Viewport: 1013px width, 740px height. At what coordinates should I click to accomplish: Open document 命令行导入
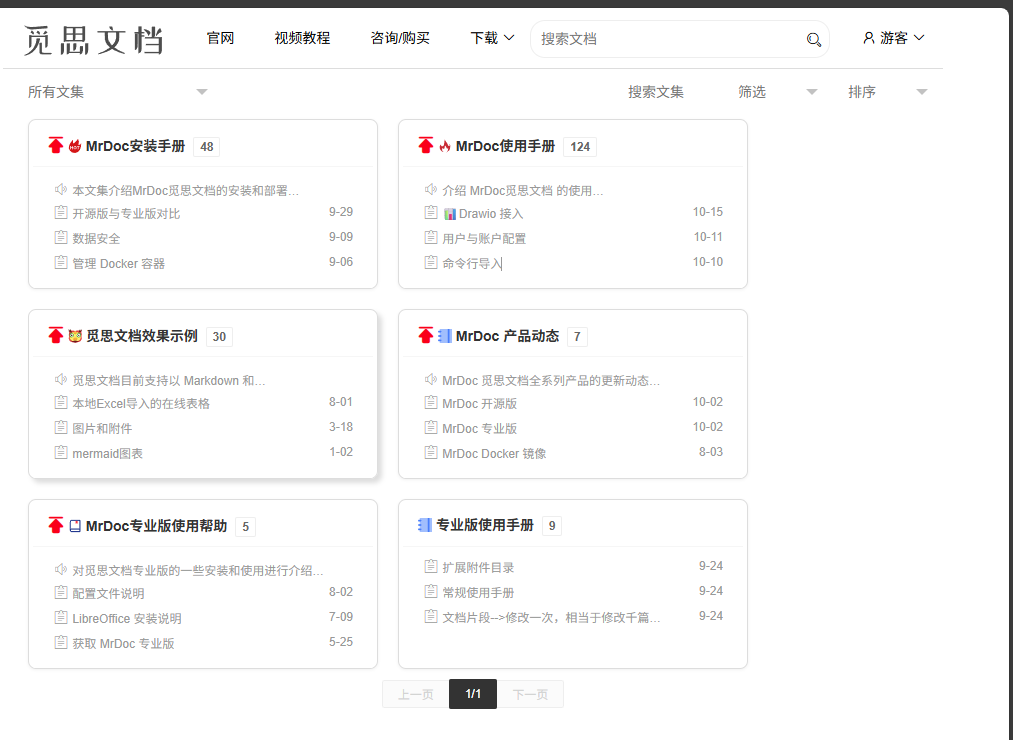click(x=472, y=263)
